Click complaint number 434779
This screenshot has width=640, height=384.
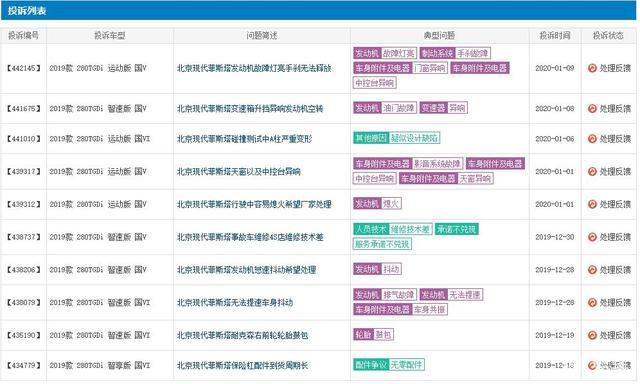coord(23,365)
